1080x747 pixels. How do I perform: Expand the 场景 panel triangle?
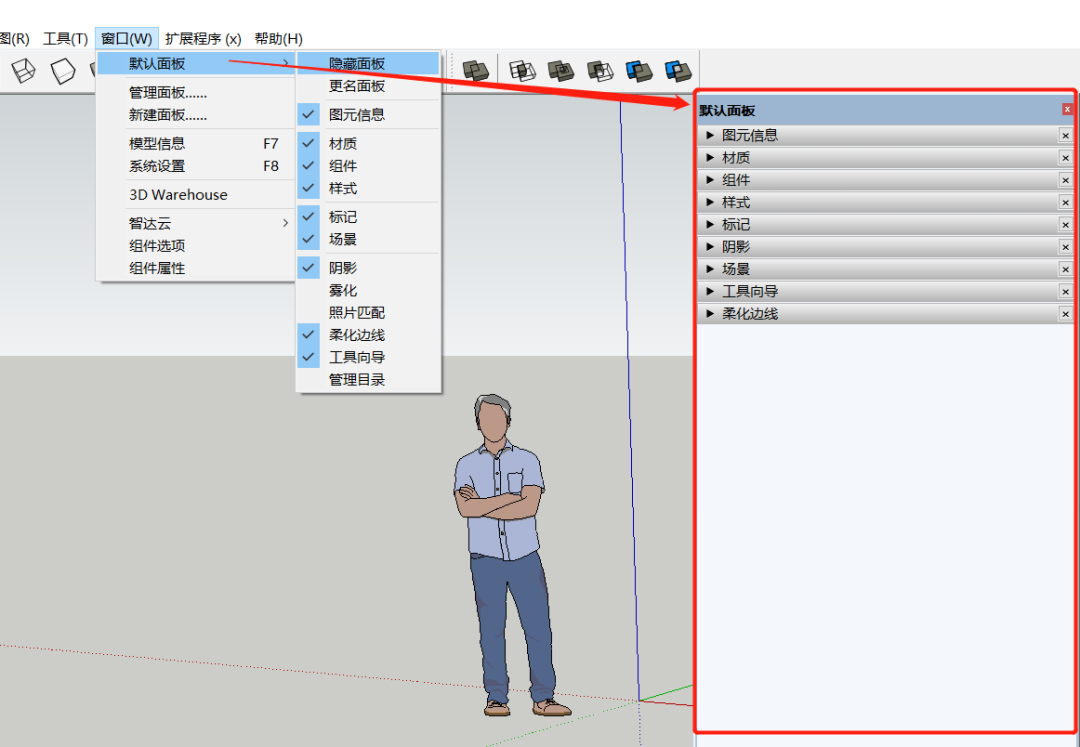click(710, 269)
